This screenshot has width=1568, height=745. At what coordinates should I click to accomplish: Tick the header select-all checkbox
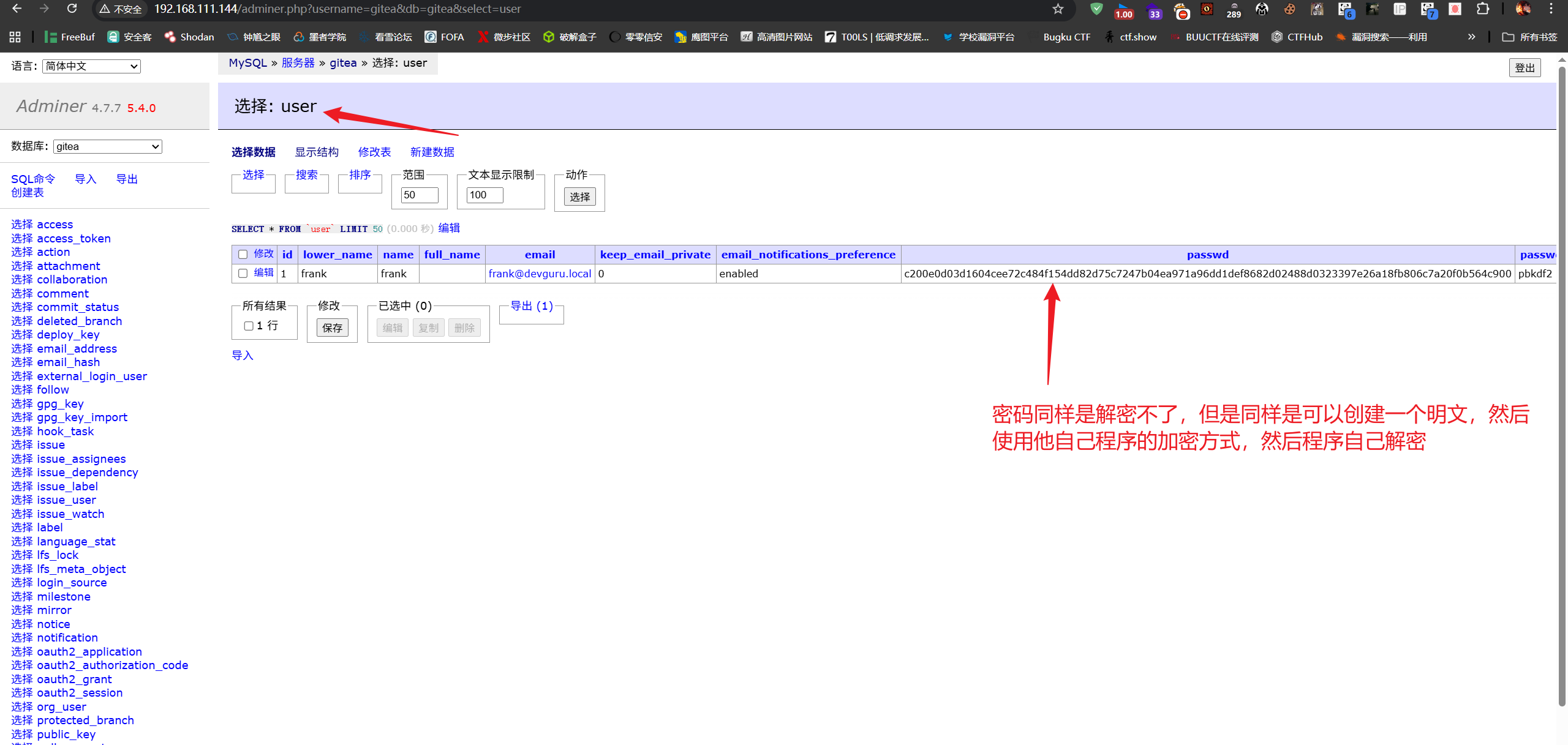click(x=243, y=254)
